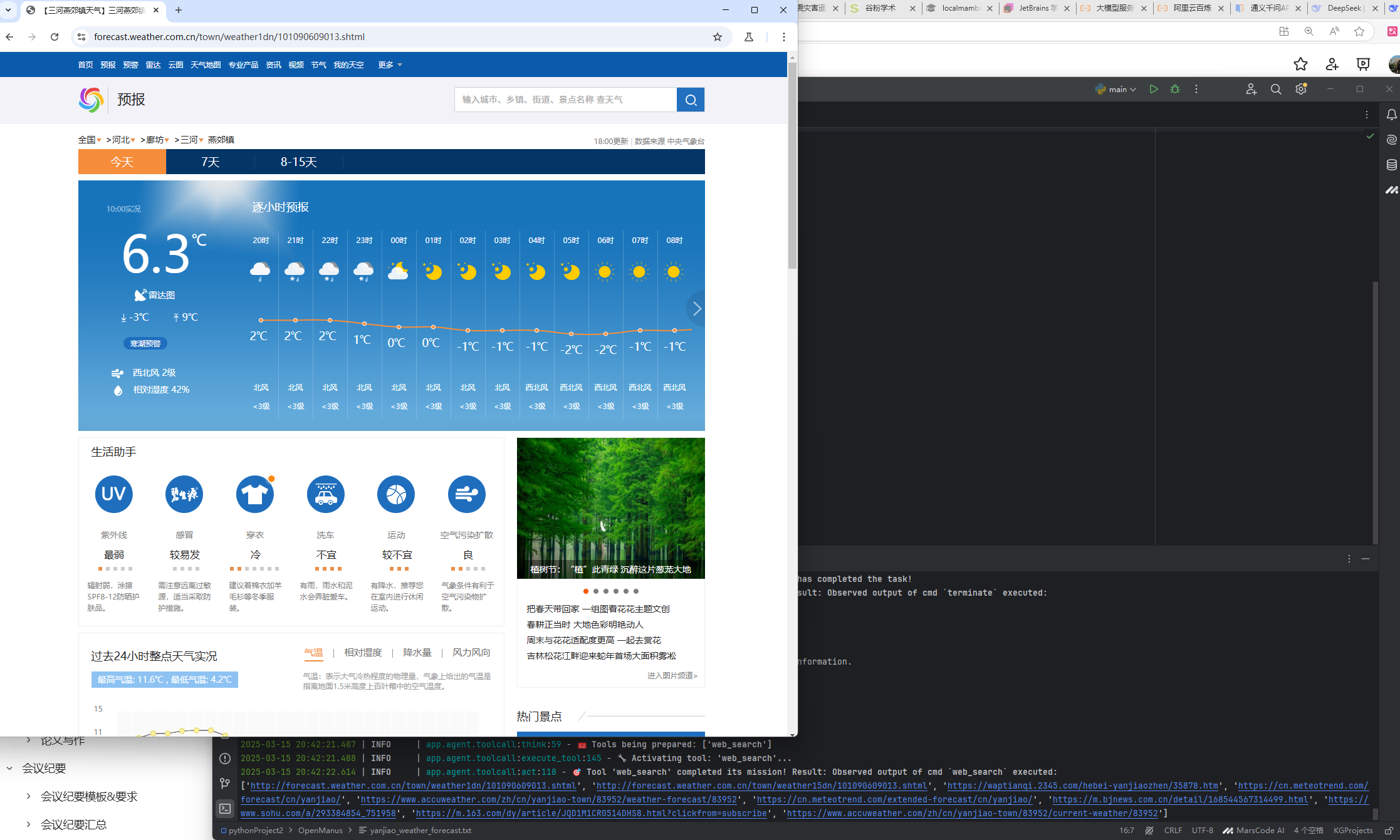Select second carousel dot under photo

(x=595, y=591)
